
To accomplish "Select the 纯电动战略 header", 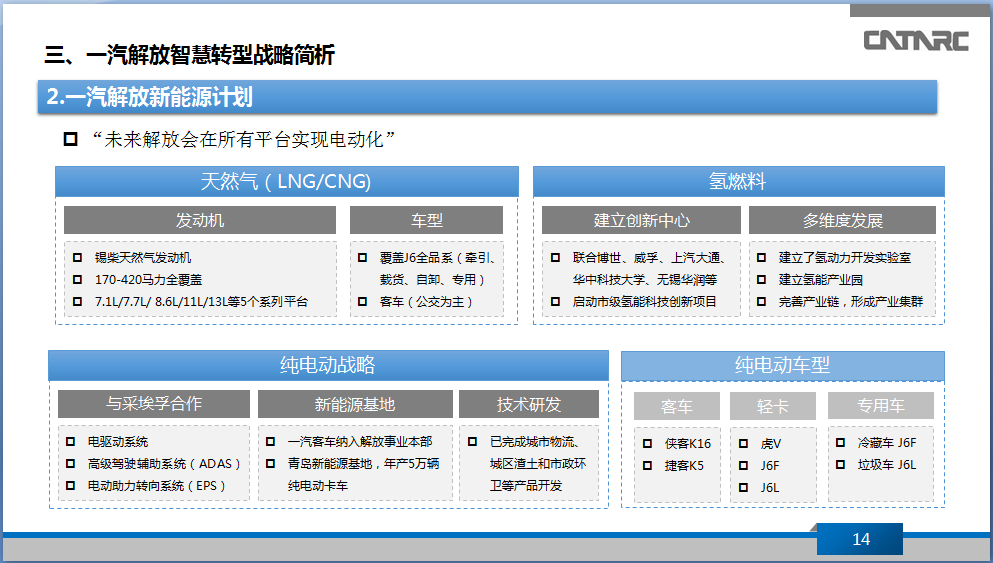I will (x=328, y=365).
